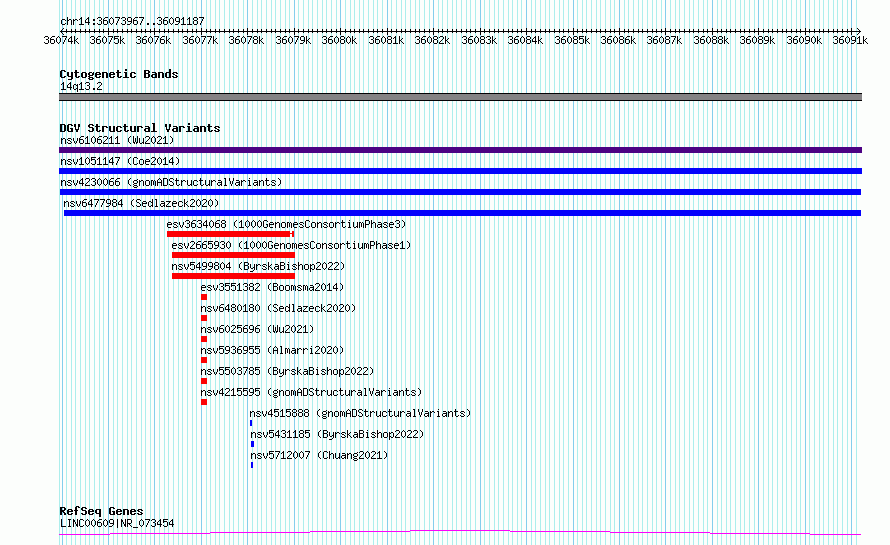Open the nsv5936955 (Almarri2020) label
Screen dimensions: 890x545
(x=272, y=350)
